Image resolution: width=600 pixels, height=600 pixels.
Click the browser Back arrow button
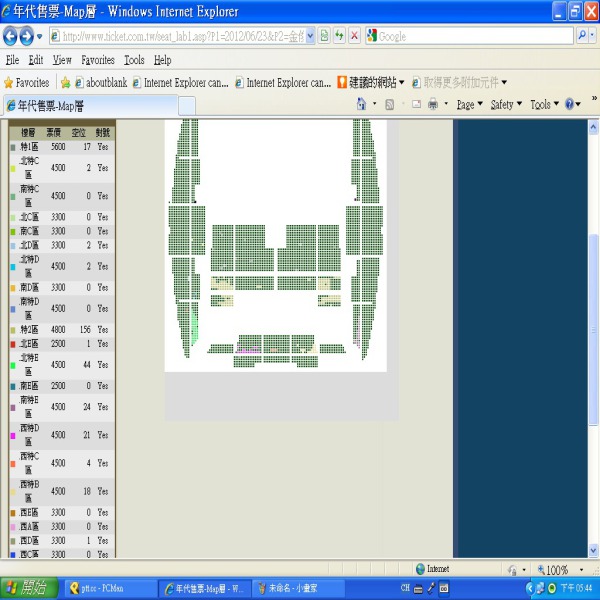coord(12,36)
